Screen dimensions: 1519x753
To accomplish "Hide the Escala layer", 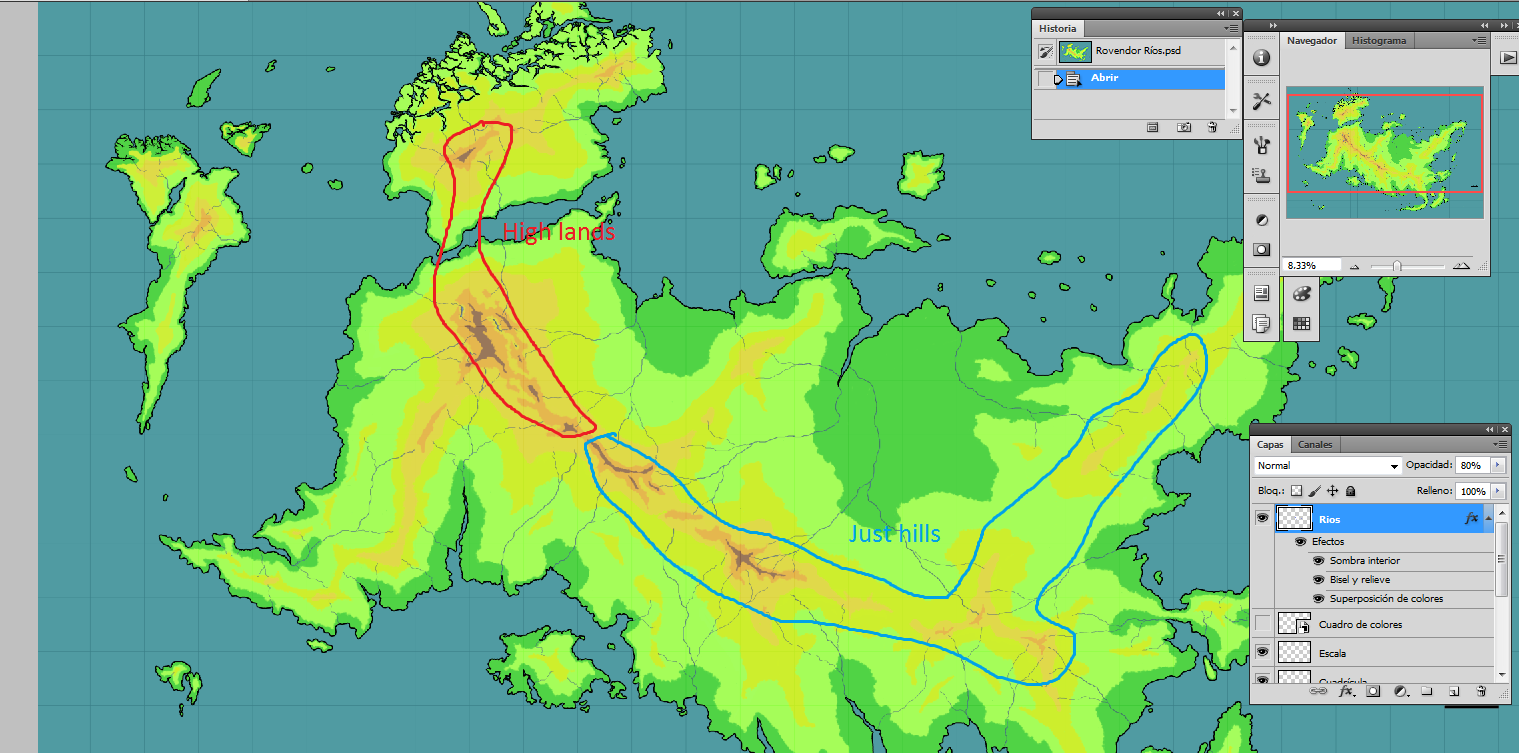I will (1262, 652).
